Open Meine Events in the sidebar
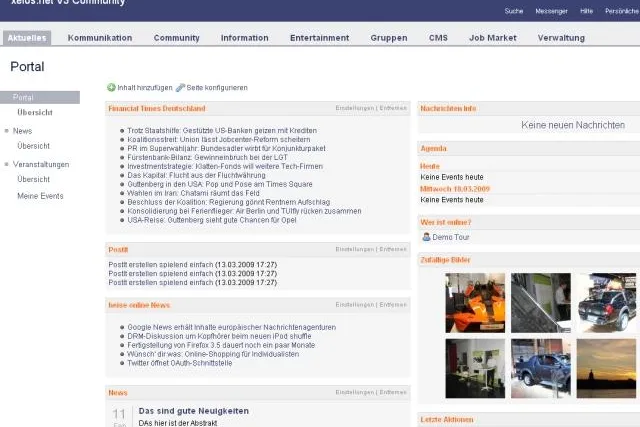 point(40,196)
